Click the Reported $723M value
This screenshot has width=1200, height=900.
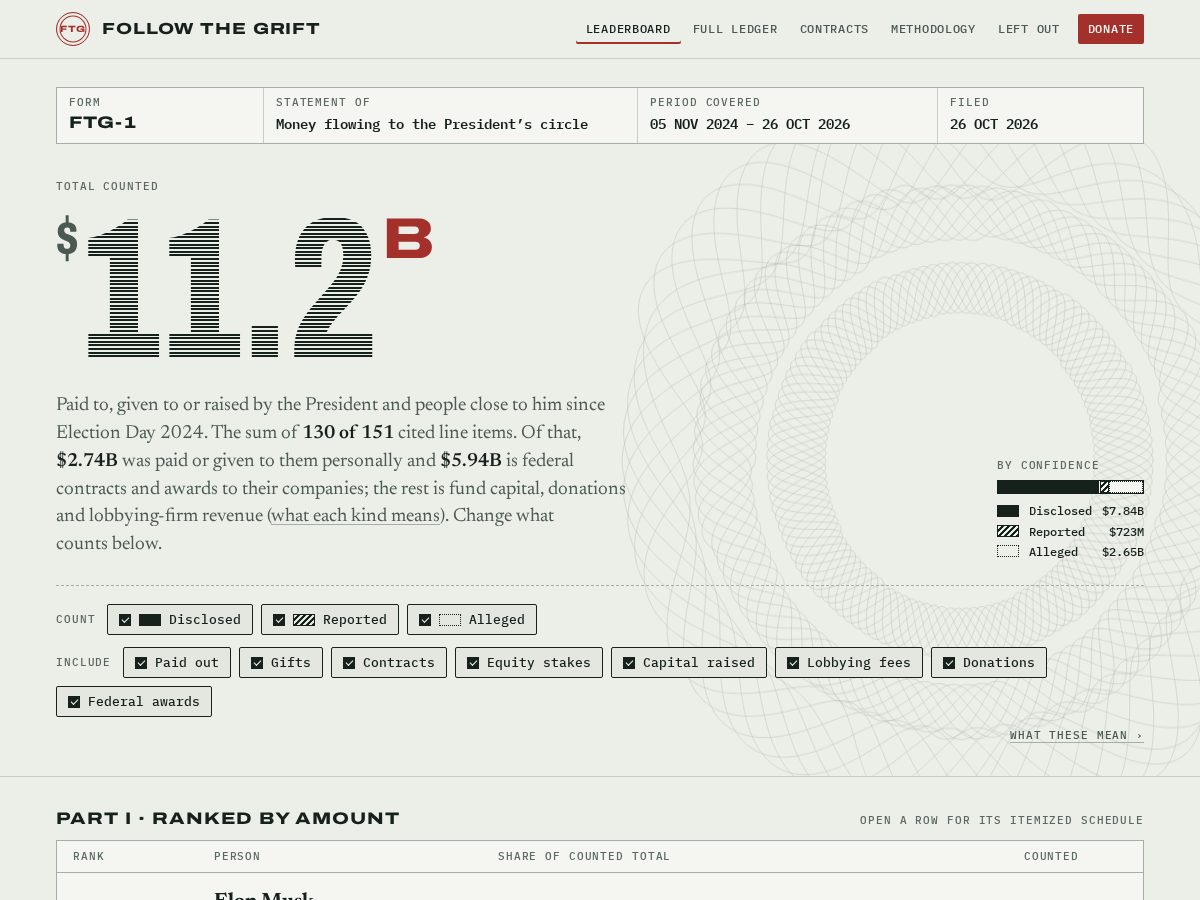tap(1126, 532)
